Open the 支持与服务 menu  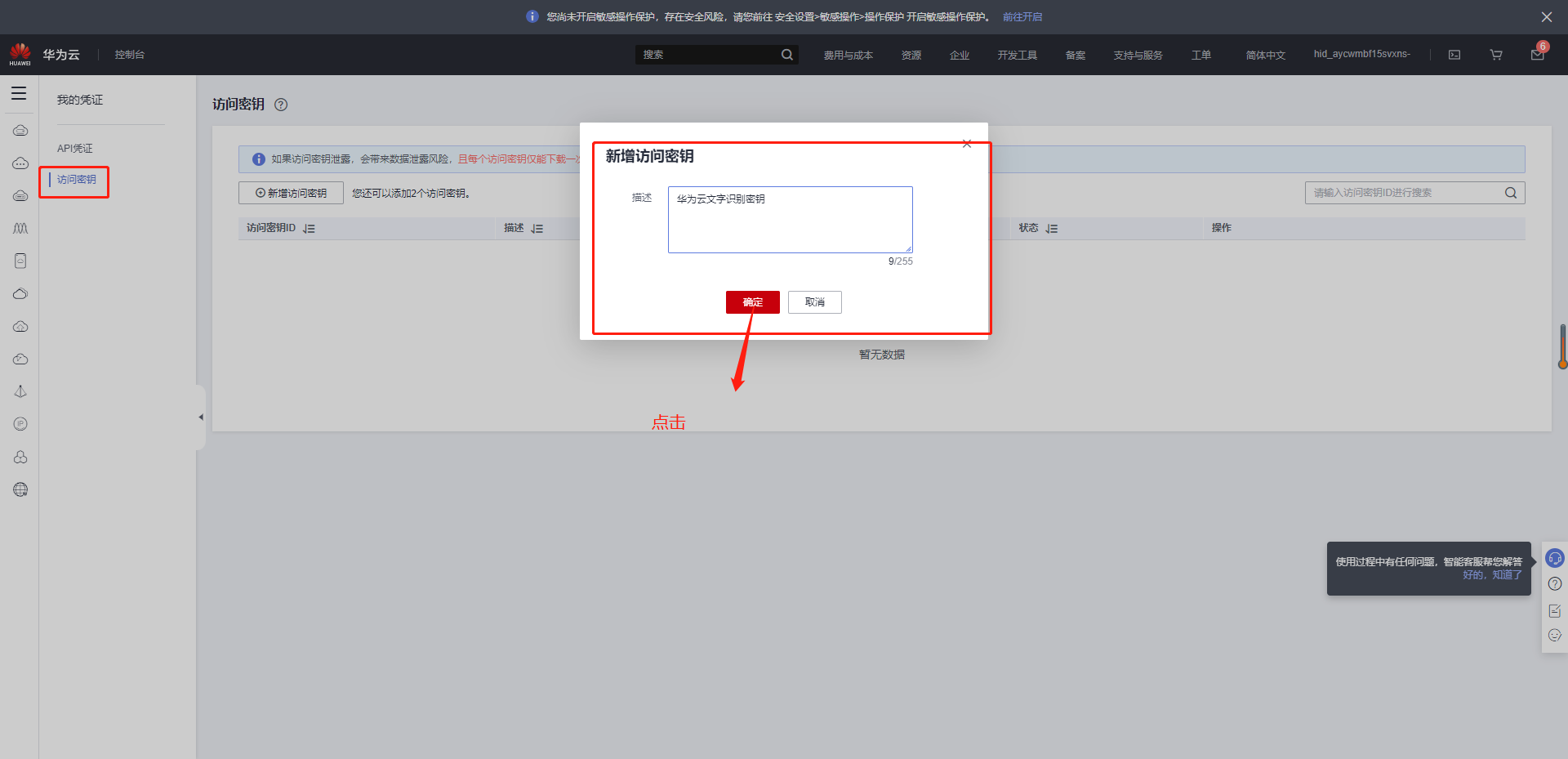[x=1138, y=56]
